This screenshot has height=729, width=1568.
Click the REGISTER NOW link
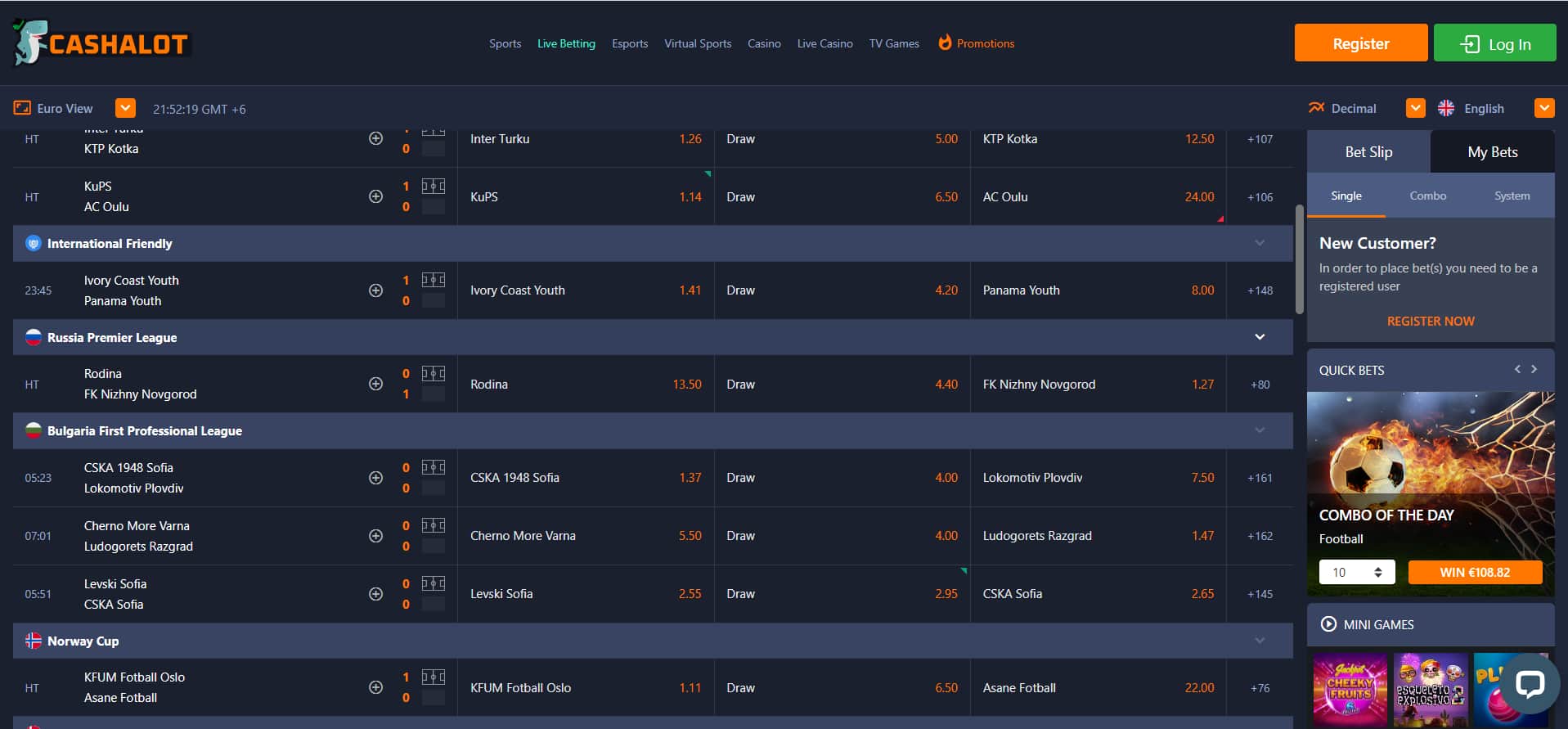tap(1431, 321)
